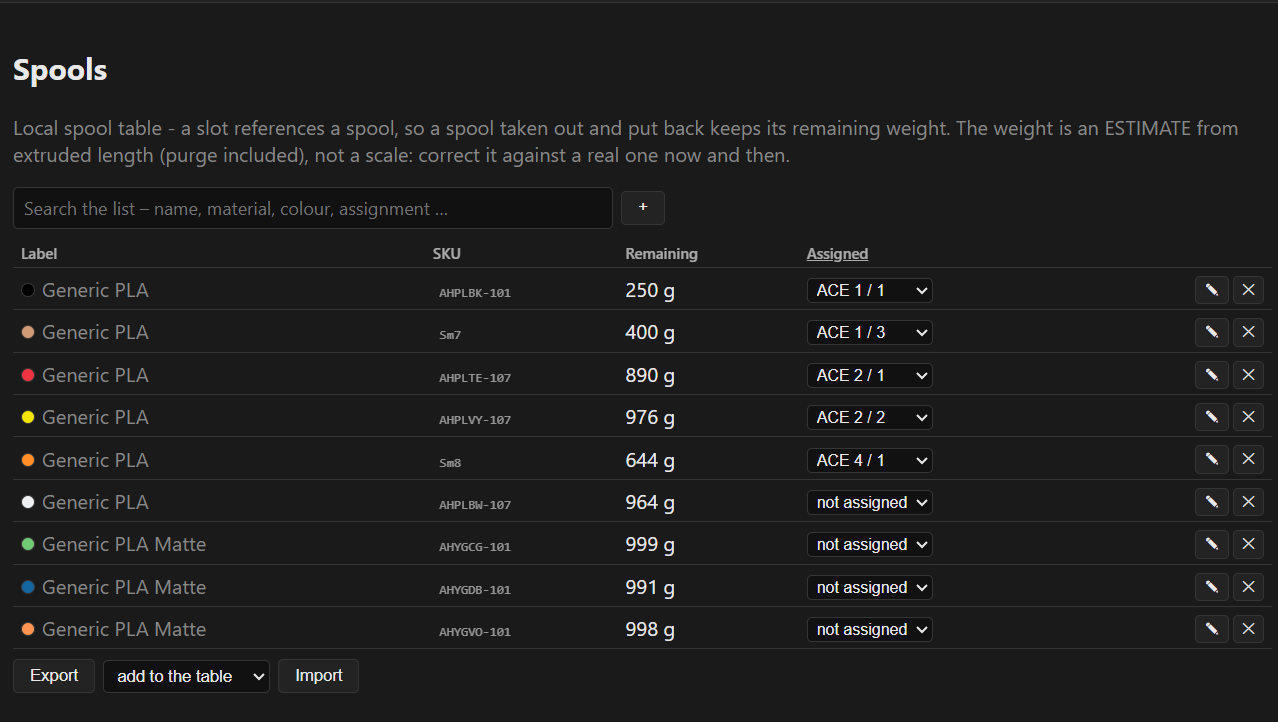1278x722 pixels.
Task: Click the Export button
Action: 54,676
